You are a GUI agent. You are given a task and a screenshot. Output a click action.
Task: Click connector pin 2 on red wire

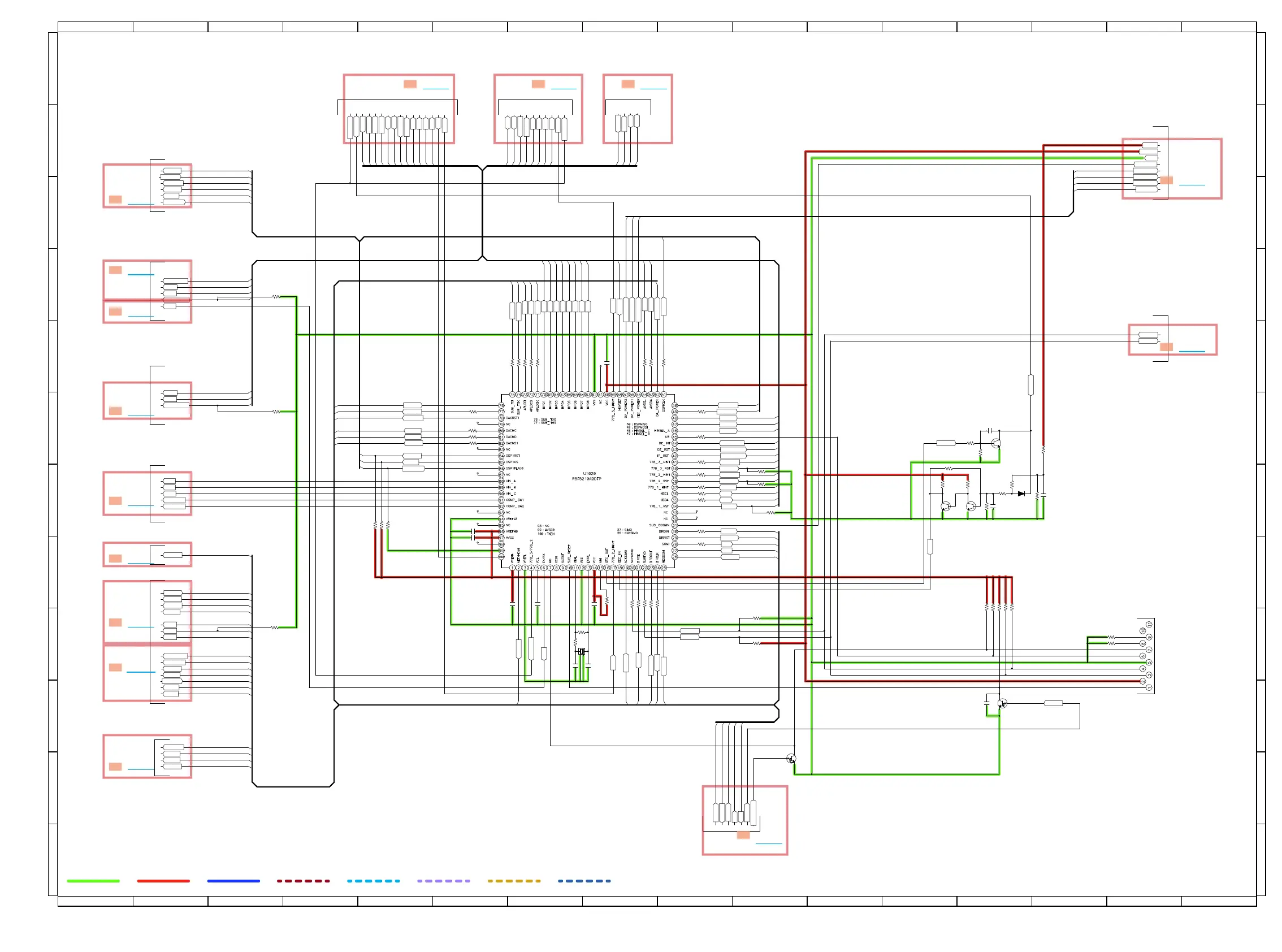pos(1143,682)
